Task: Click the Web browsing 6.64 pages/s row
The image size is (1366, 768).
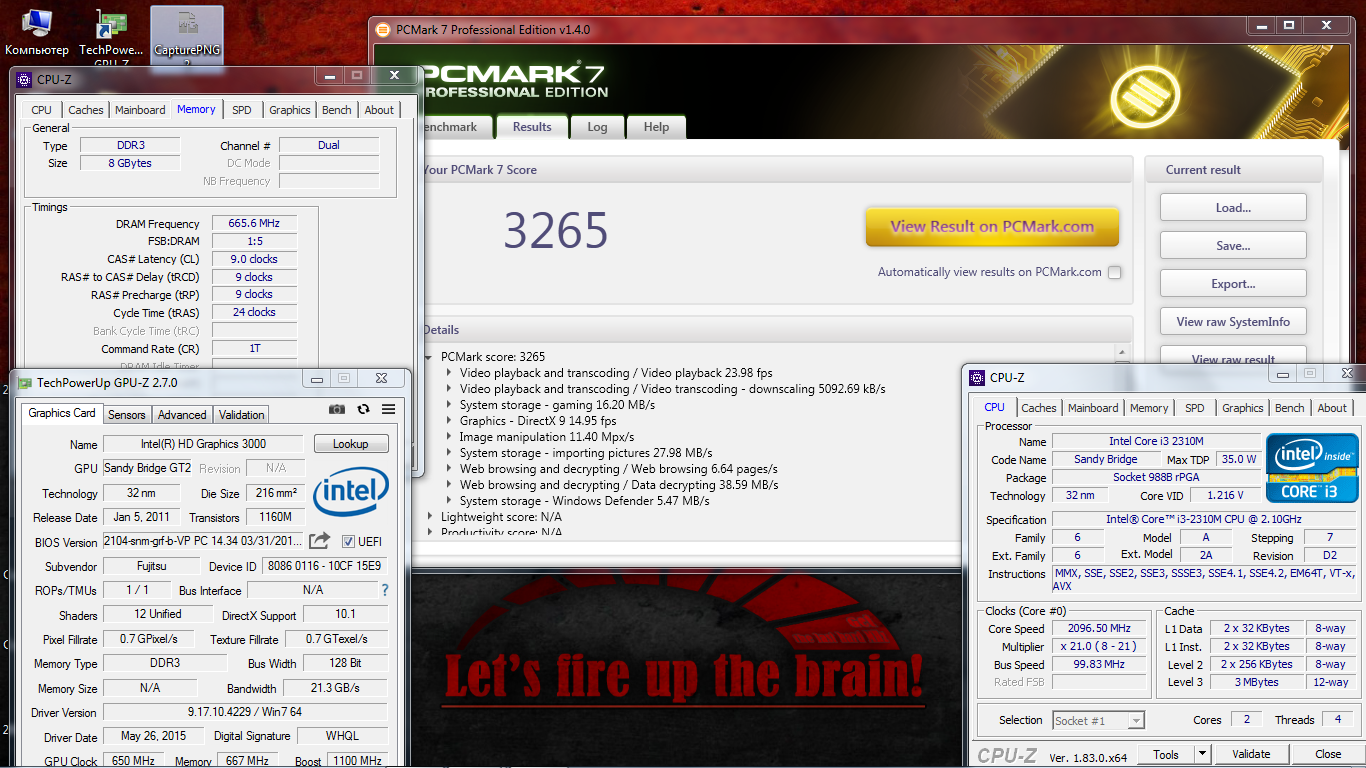Action: pyautogui.click(x=618, y=469)
